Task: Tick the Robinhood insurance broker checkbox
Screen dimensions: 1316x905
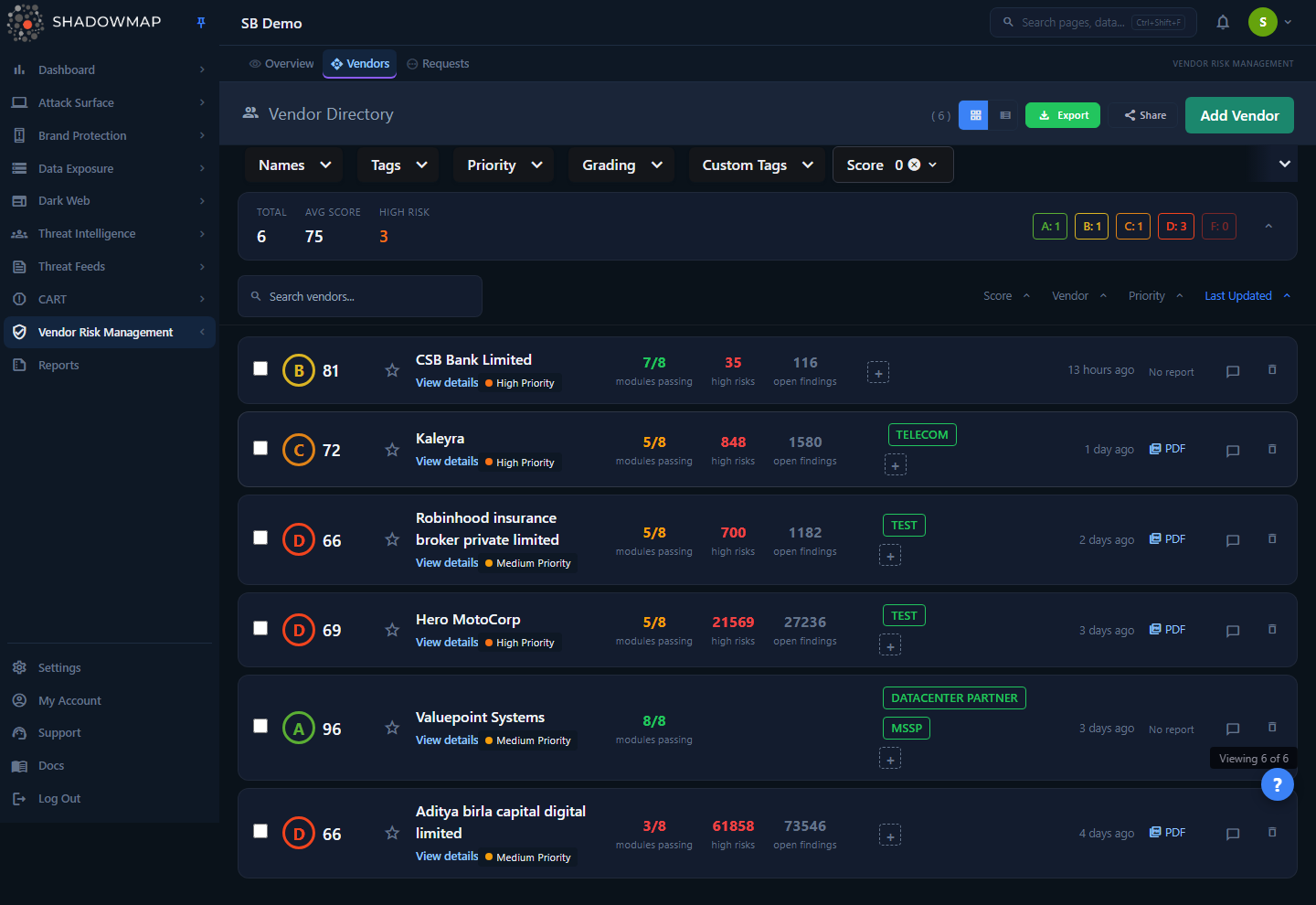Action: [x=260, y=538]
